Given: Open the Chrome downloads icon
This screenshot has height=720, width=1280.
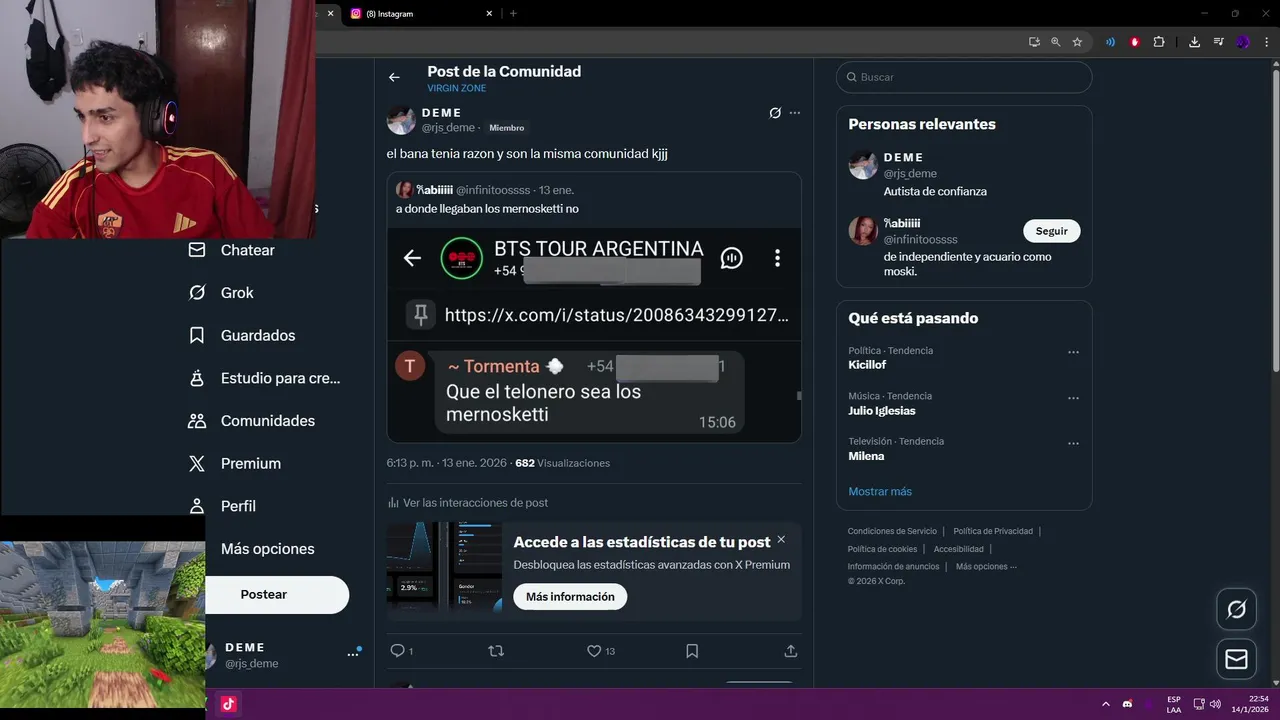Looking at the screenshot, I should [1194, 42].
